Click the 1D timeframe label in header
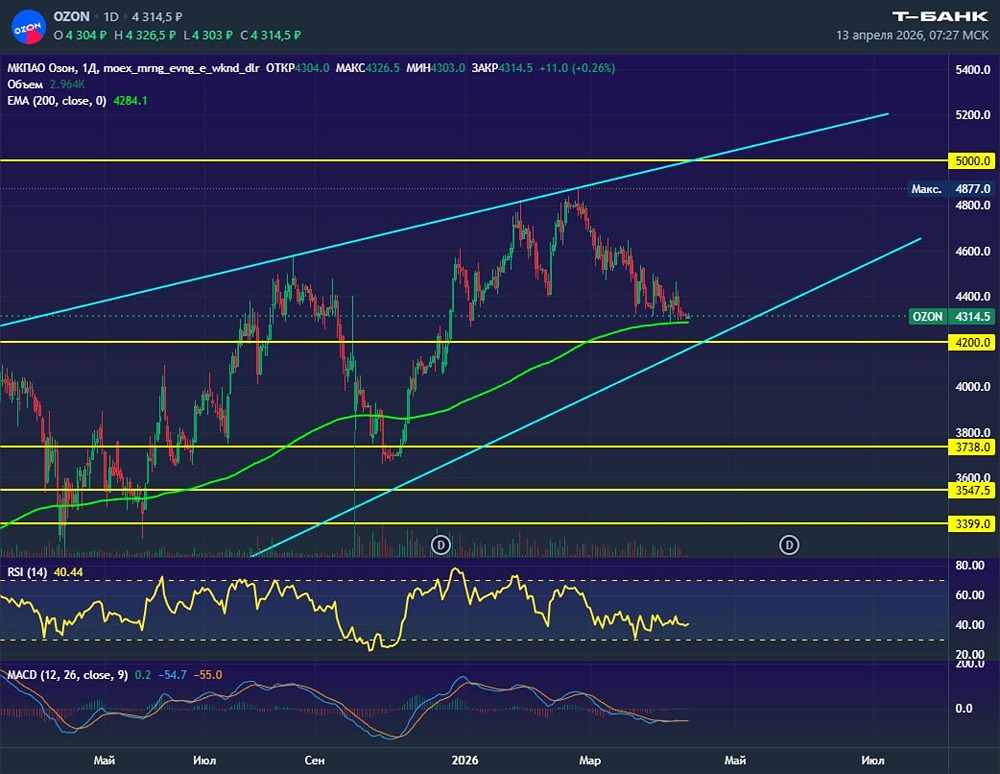 tap(111, 17)
